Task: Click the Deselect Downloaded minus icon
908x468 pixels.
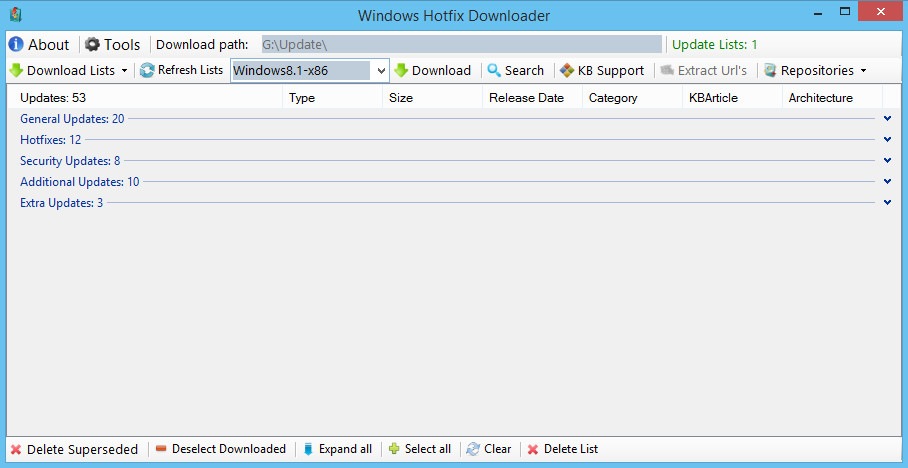Action: coord(161,449)
